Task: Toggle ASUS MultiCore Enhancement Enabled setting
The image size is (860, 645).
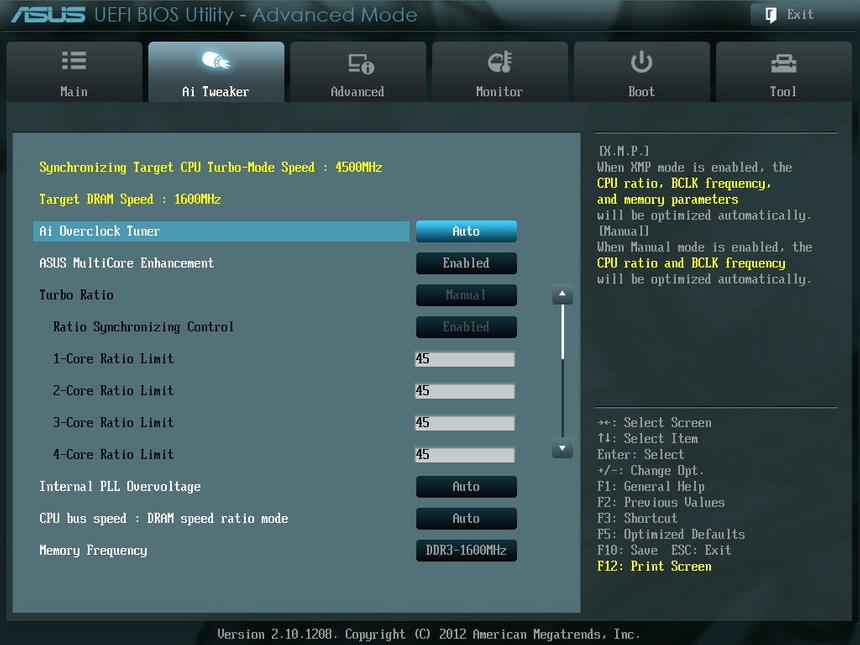Action: (466, 263)
